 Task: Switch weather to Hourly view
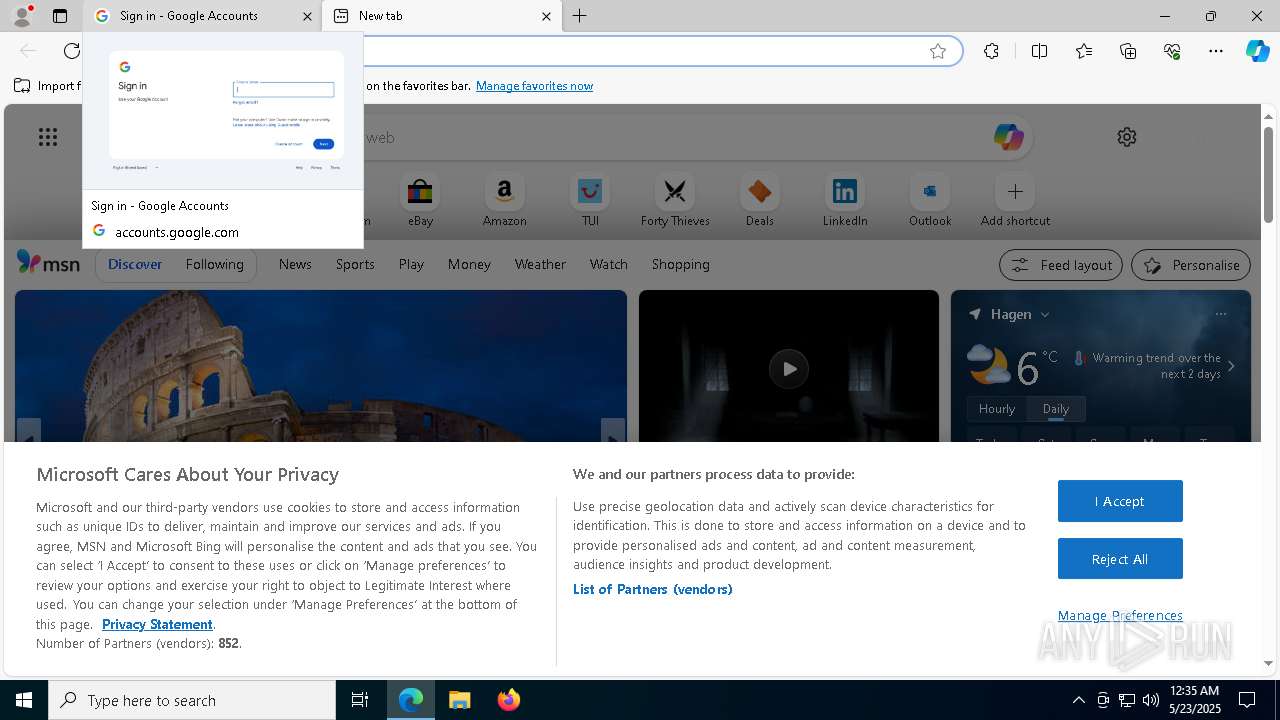tap(997, 409)
